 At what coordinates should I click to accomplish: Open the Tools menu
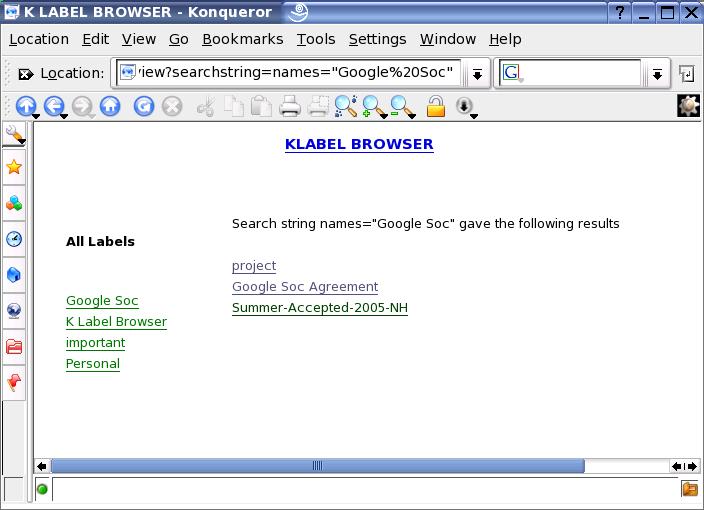(316, 40)
